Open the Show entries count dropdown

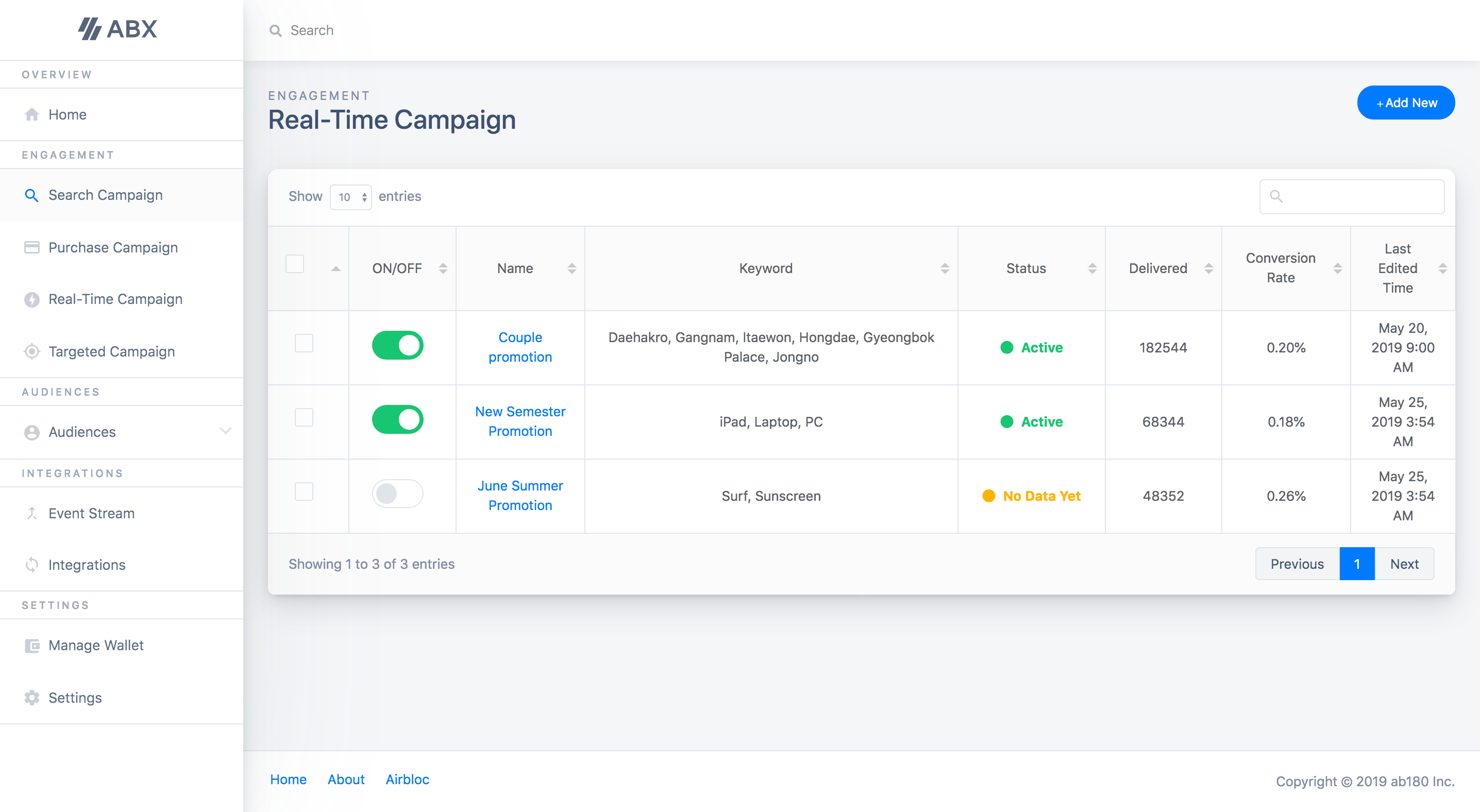point(351,197)
